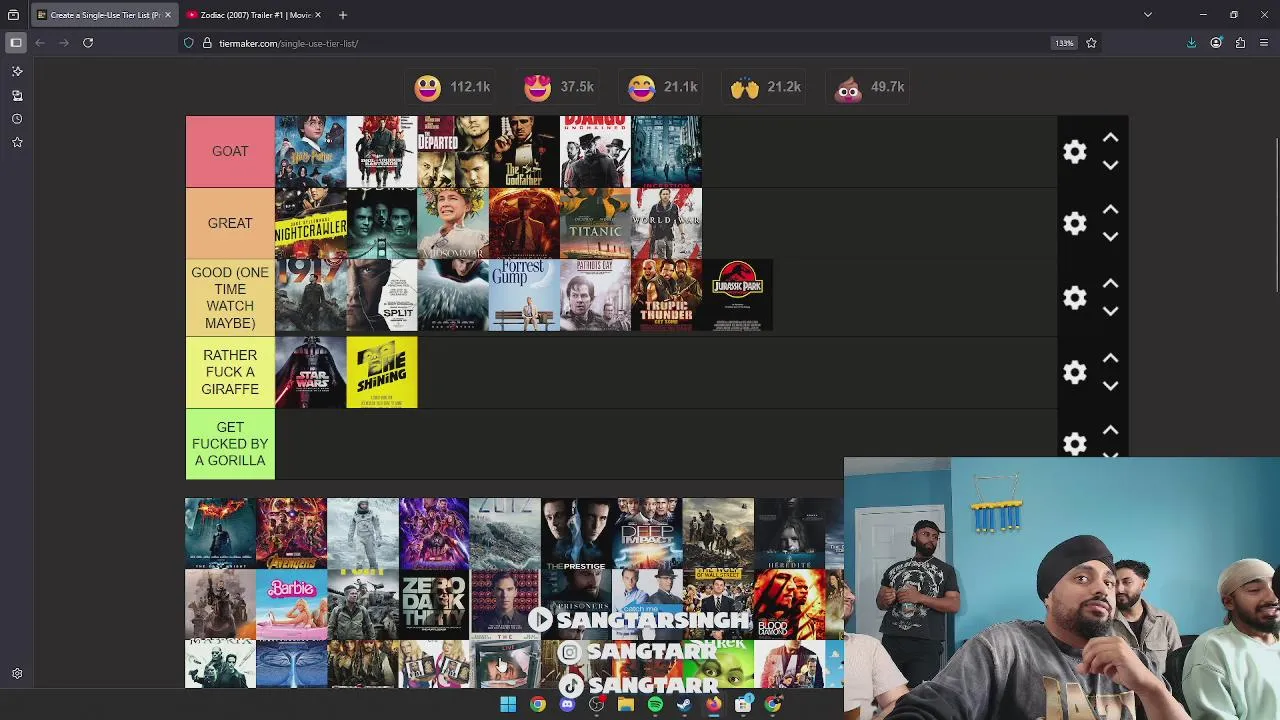
Task: Open the AI chatbot sidebar icon
Action: (17, 71)
